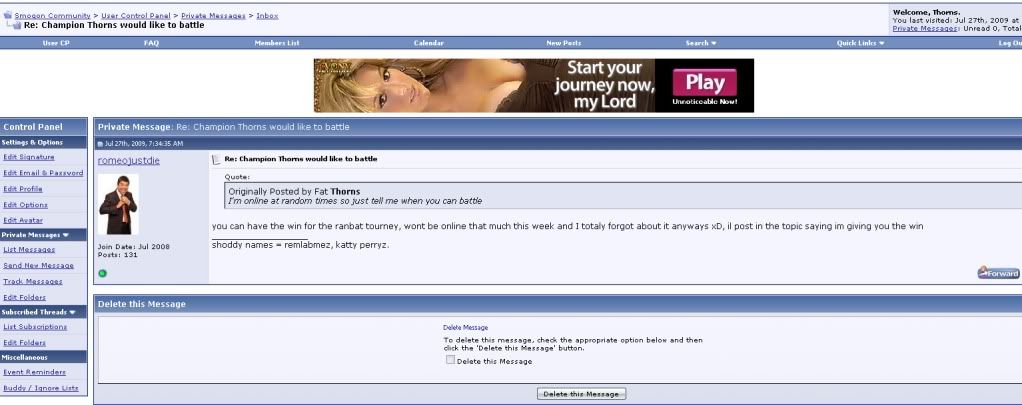This screenshot has width=1022, height=405.
Task: Open romeojustdie's avatar picture
Action: (118, 205)
